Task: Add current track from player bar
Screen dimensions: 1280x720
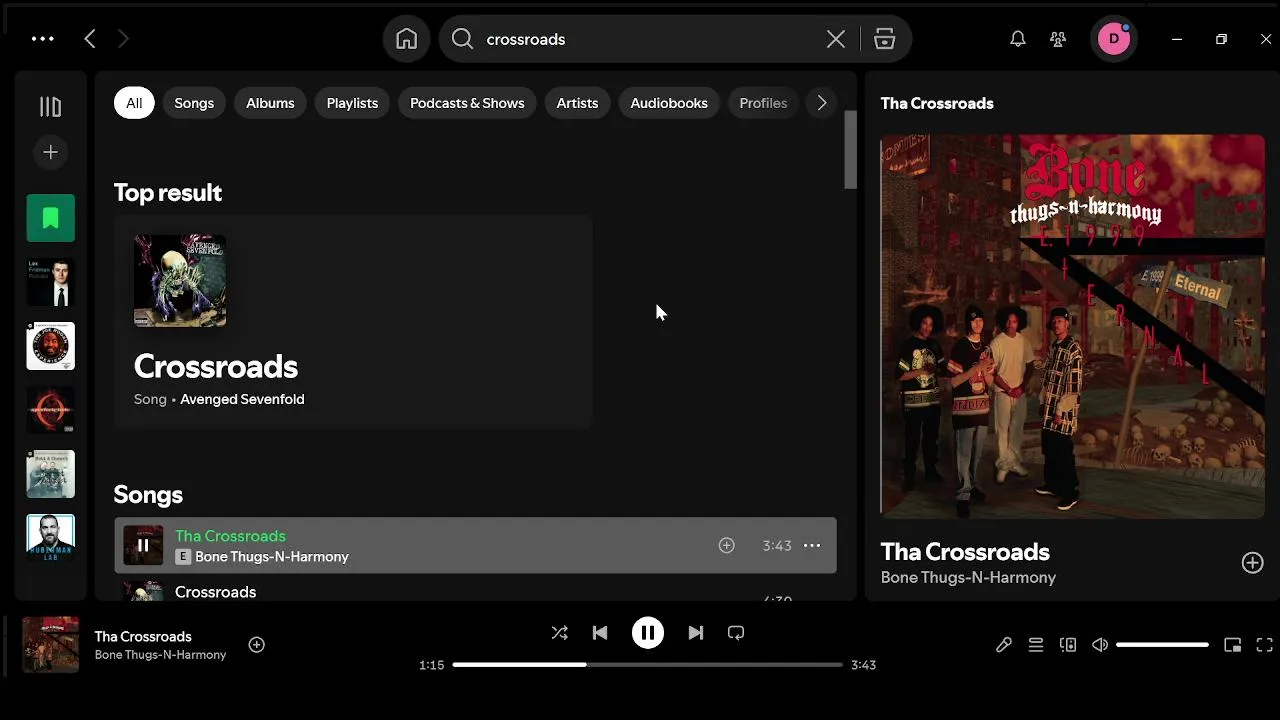Action: 256,645
